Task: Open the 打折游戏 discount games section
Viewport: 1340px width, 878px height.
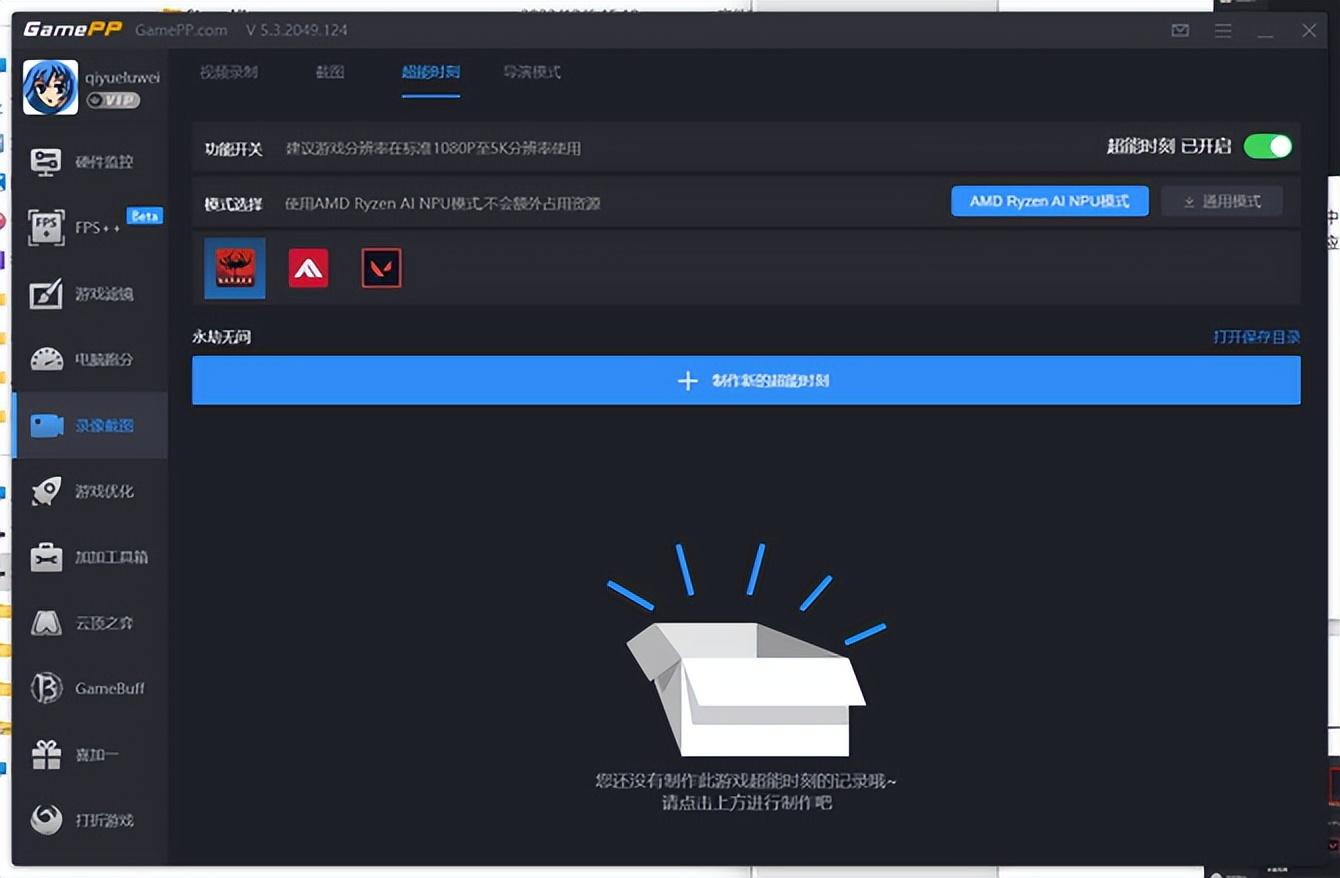Action: pyautogui.click(x=89, y=820)
